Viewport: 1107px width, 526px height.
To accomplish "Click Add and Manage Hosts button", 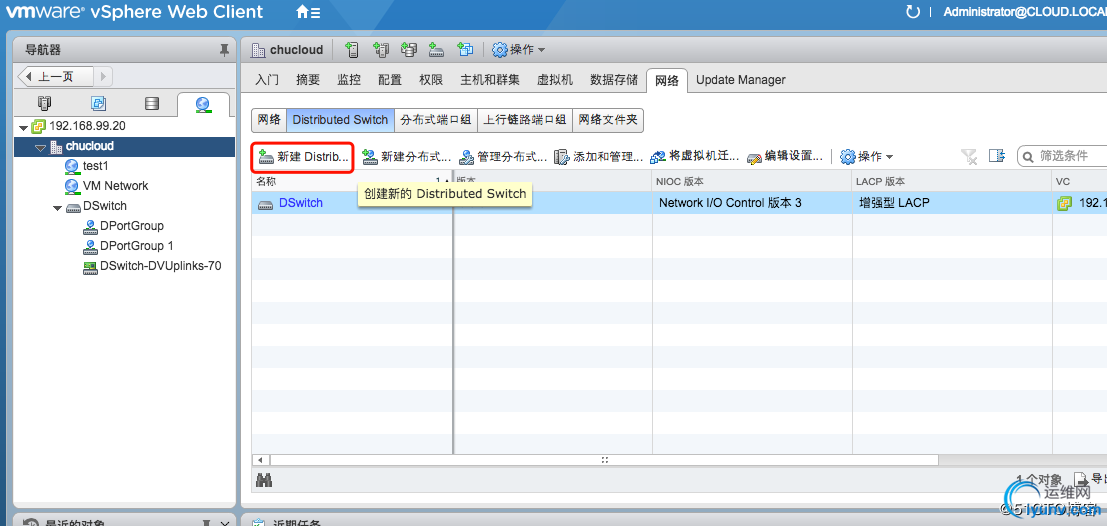I will [598, 156].
